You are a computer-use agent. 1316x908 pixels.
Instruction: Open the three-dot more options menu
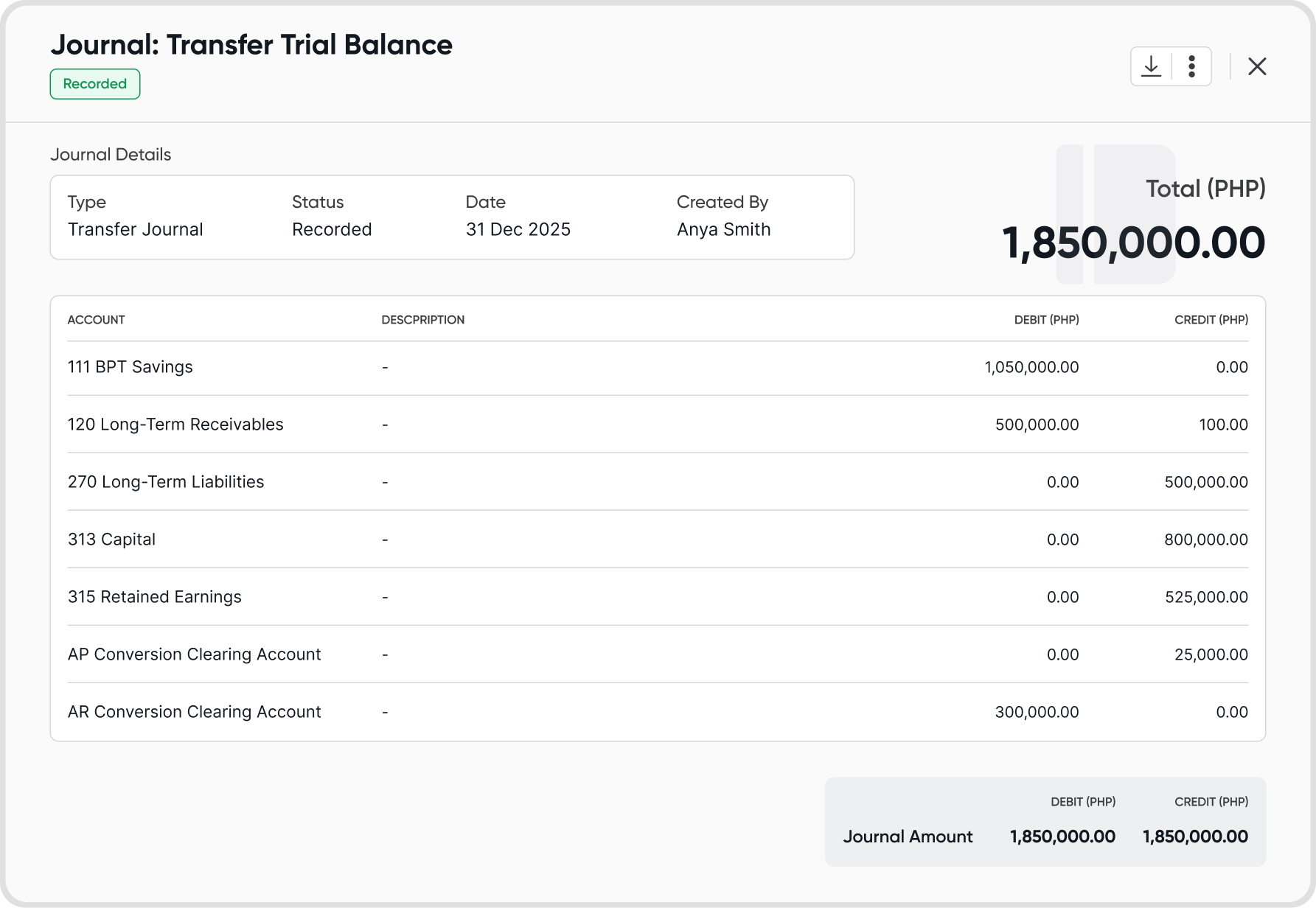click(x=1191, y=66)
